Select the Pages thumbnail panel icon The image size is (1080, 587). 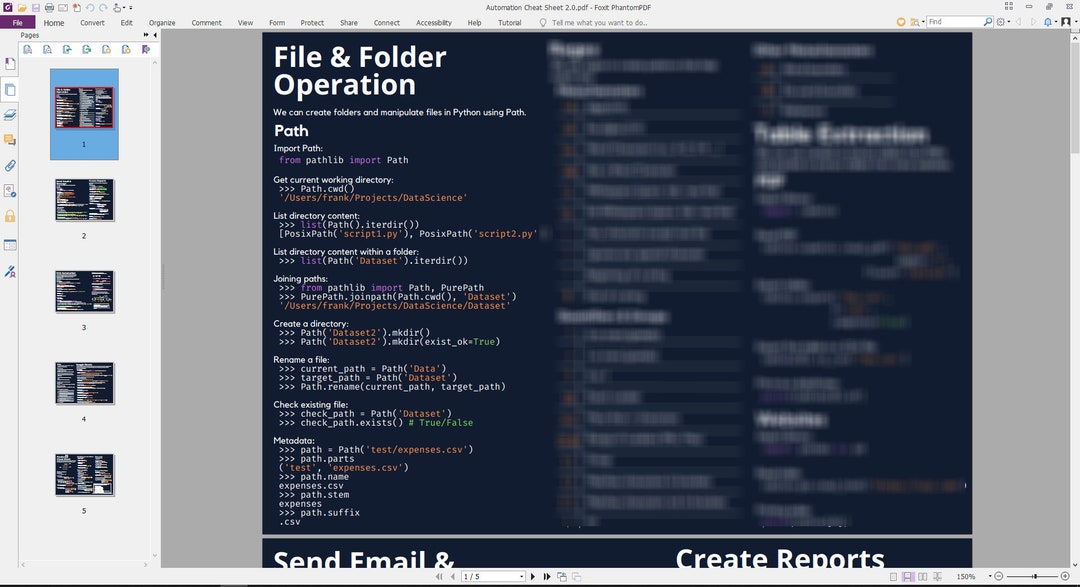[x=10, y=88]
